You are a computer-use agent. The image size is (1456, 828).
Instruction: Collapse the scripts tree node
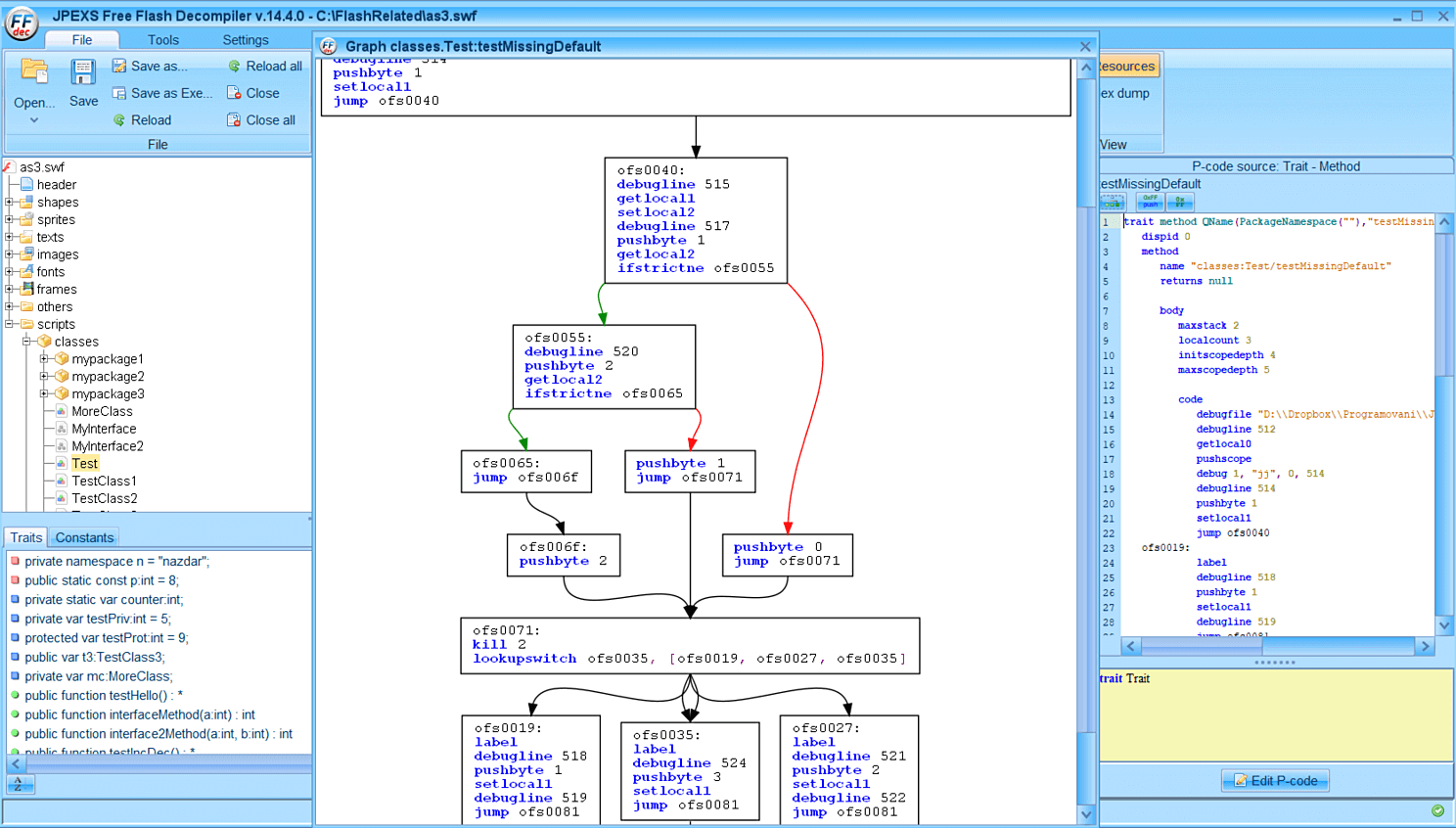[10, 324]
